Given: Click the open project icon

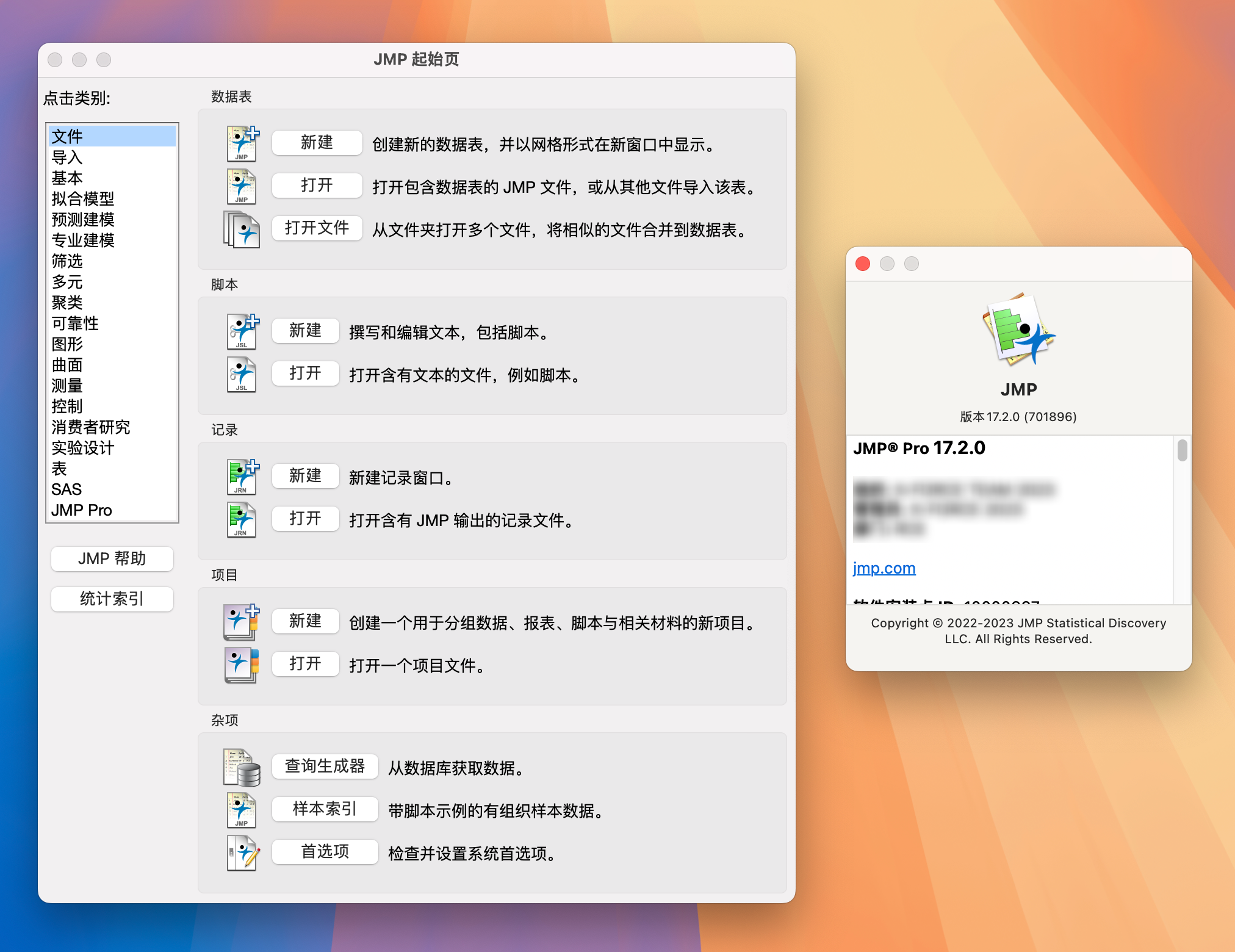Looking at the screenshot, I should pos(242,665).
